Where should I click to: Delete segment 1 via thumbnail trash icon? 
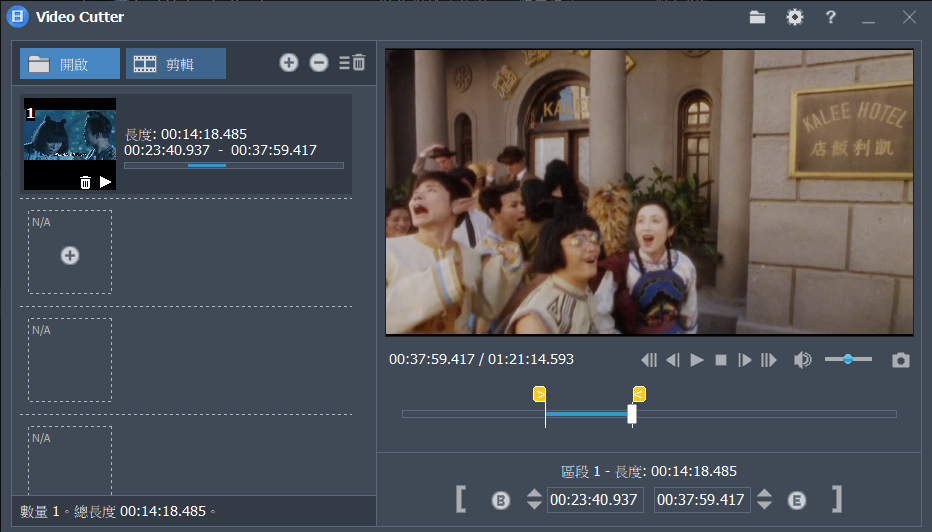pyautogui.click(x=85, y=182)
